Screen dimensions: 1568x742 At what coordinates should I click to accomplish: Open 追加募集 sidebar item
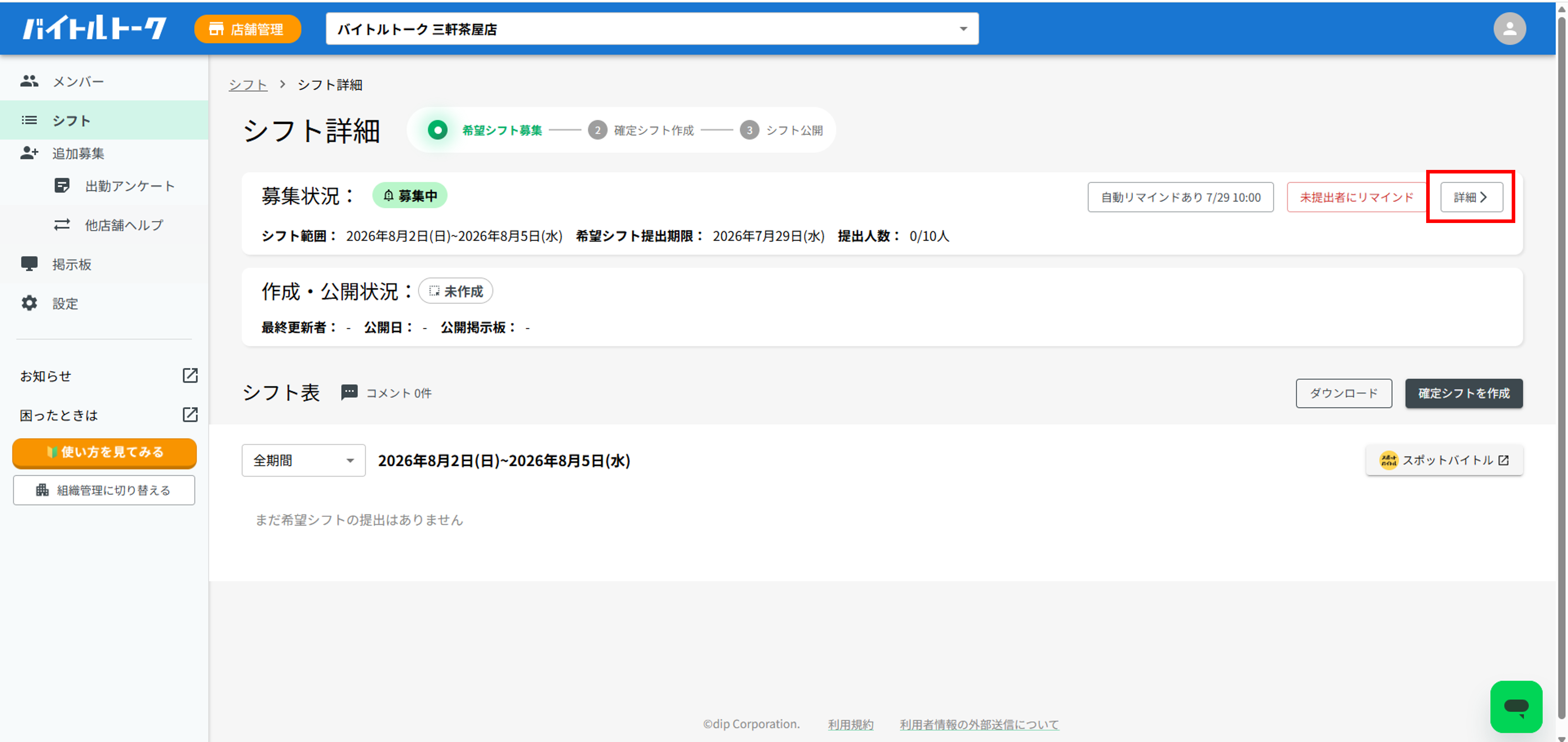coord(104,153)
